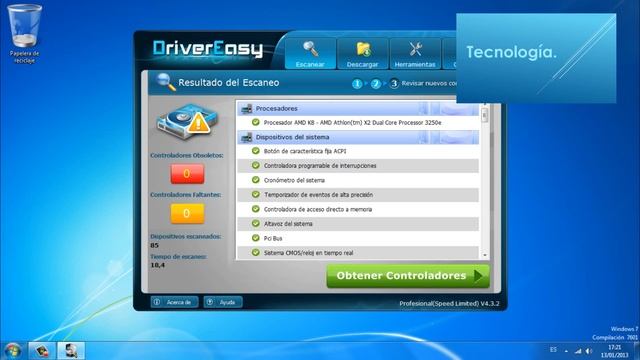Click the network signal tray icon
Screen dimensions: 640x360
pos(578,351)
